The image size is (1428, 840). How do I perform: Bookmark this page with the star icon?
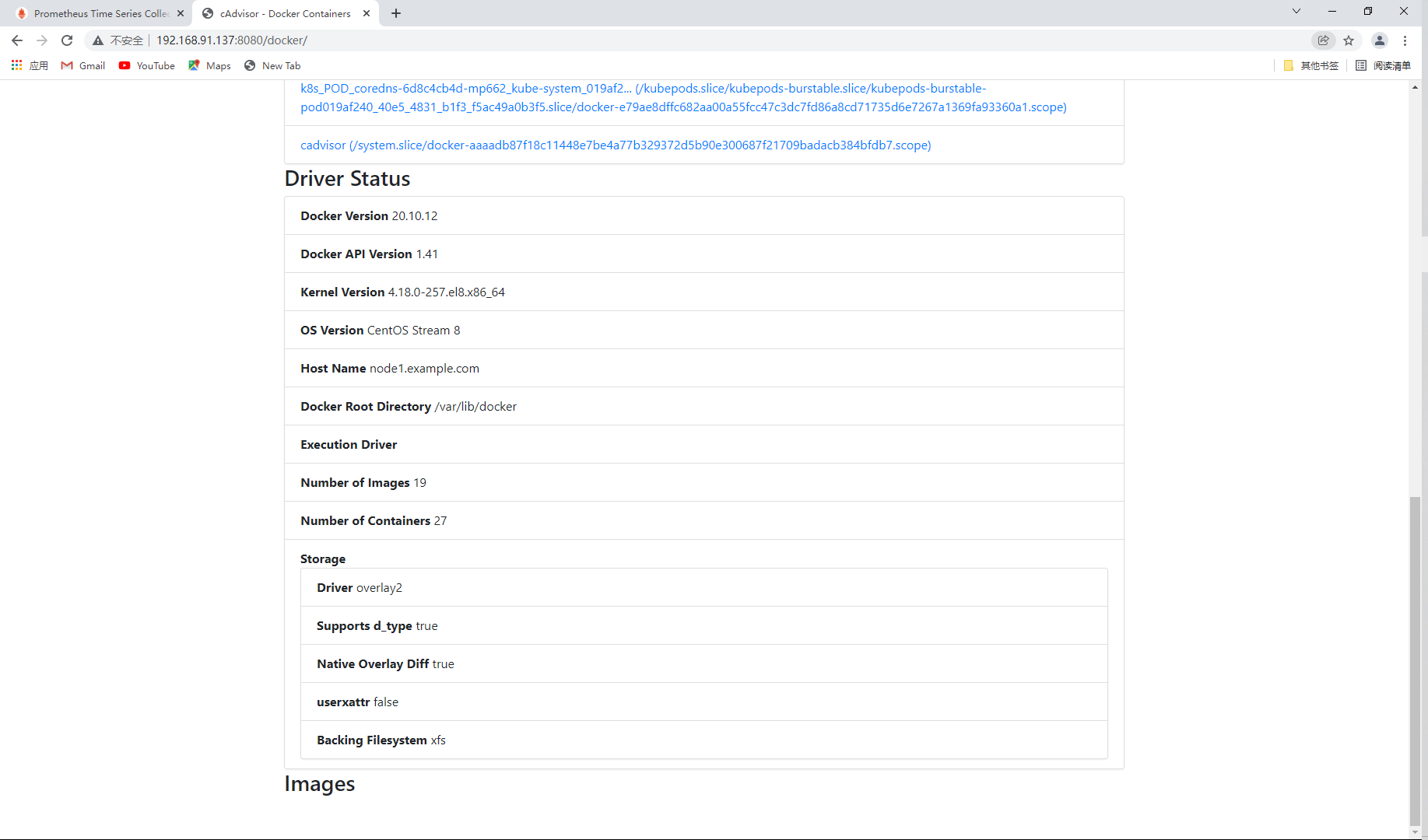coord(1349,40)
